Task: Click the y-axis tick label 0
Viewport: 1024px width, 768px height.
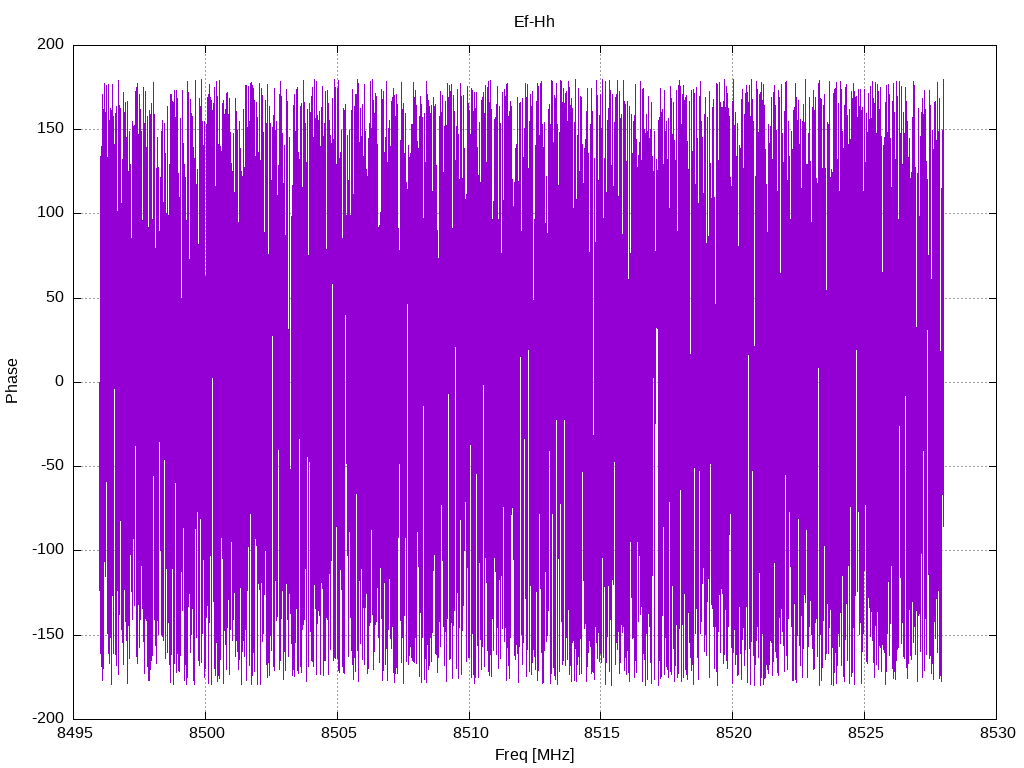Action: [x=60, y=382]
